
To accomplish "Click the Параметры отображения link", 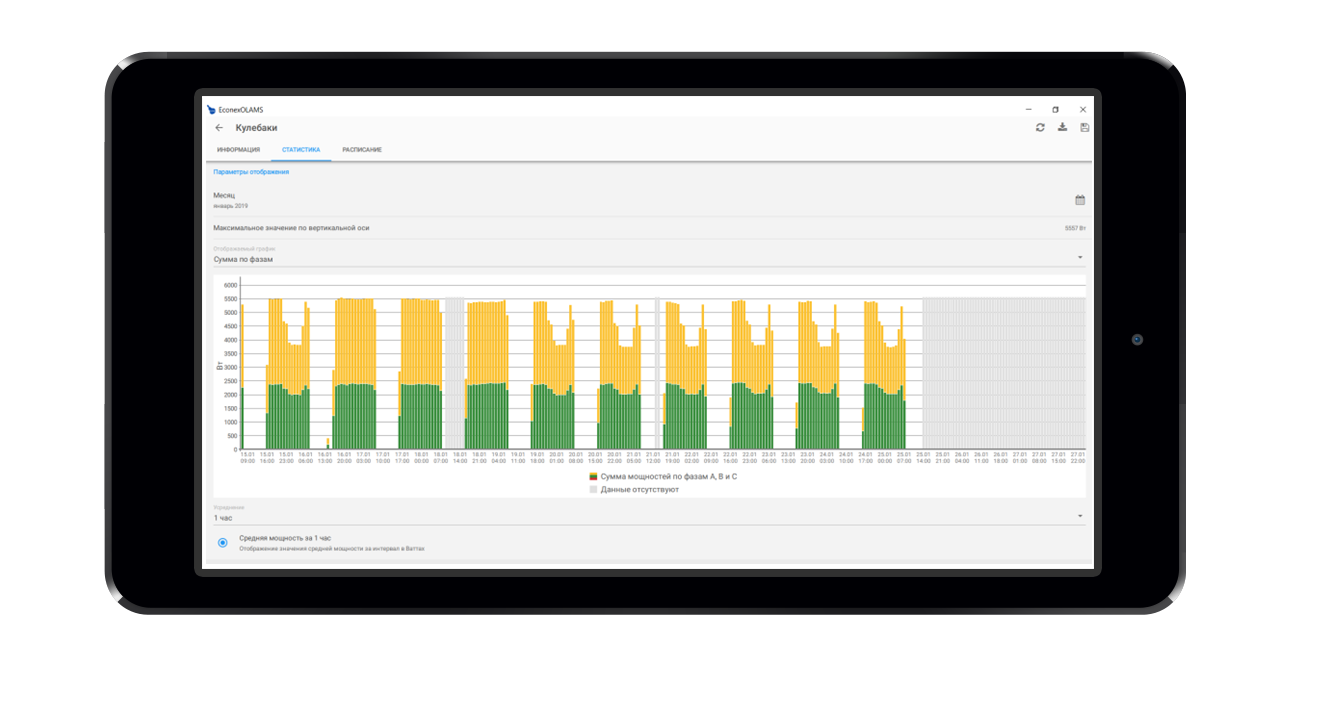I will click(x=251, y=172).
